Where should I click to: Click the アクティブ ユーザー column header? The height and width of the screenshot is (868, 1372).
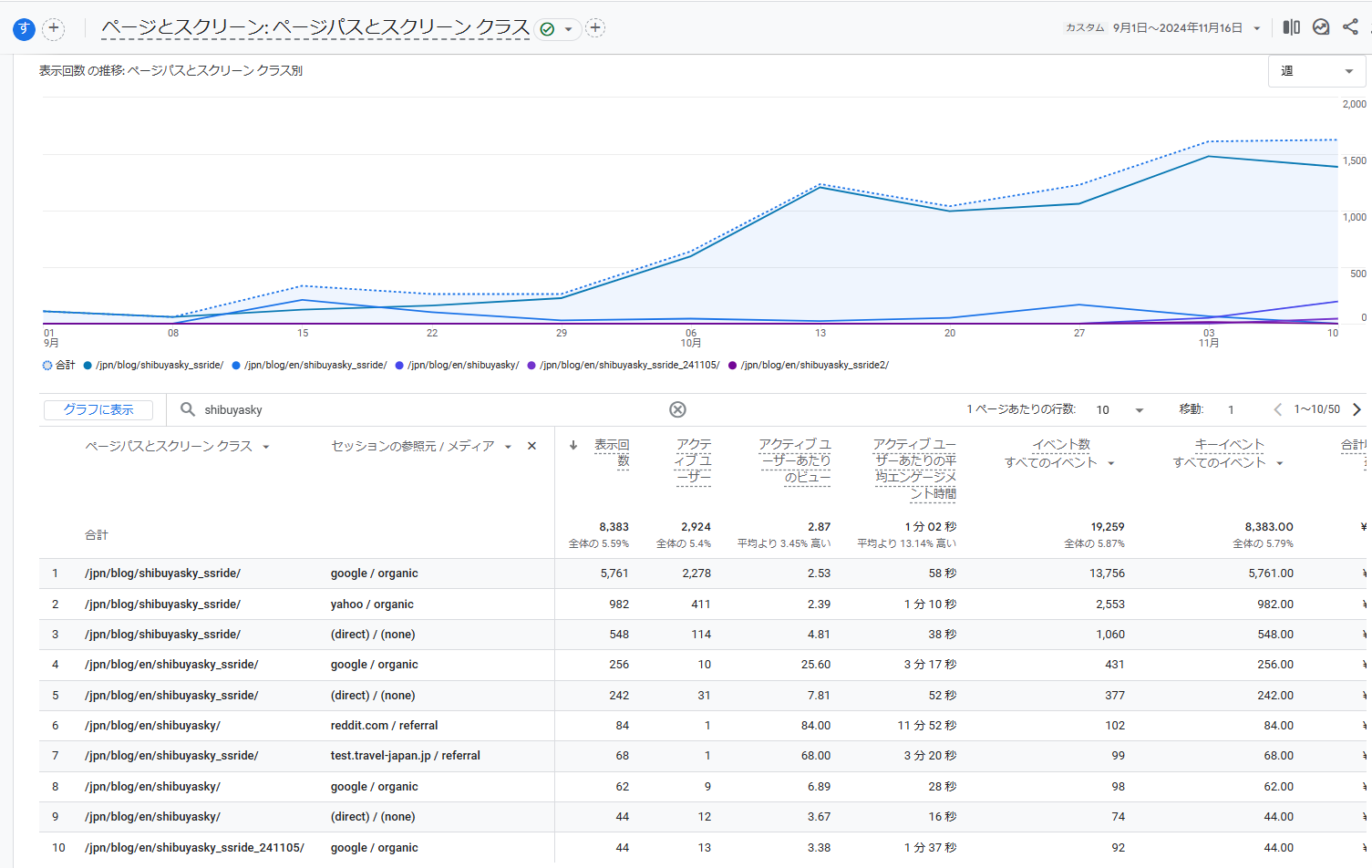693,460
